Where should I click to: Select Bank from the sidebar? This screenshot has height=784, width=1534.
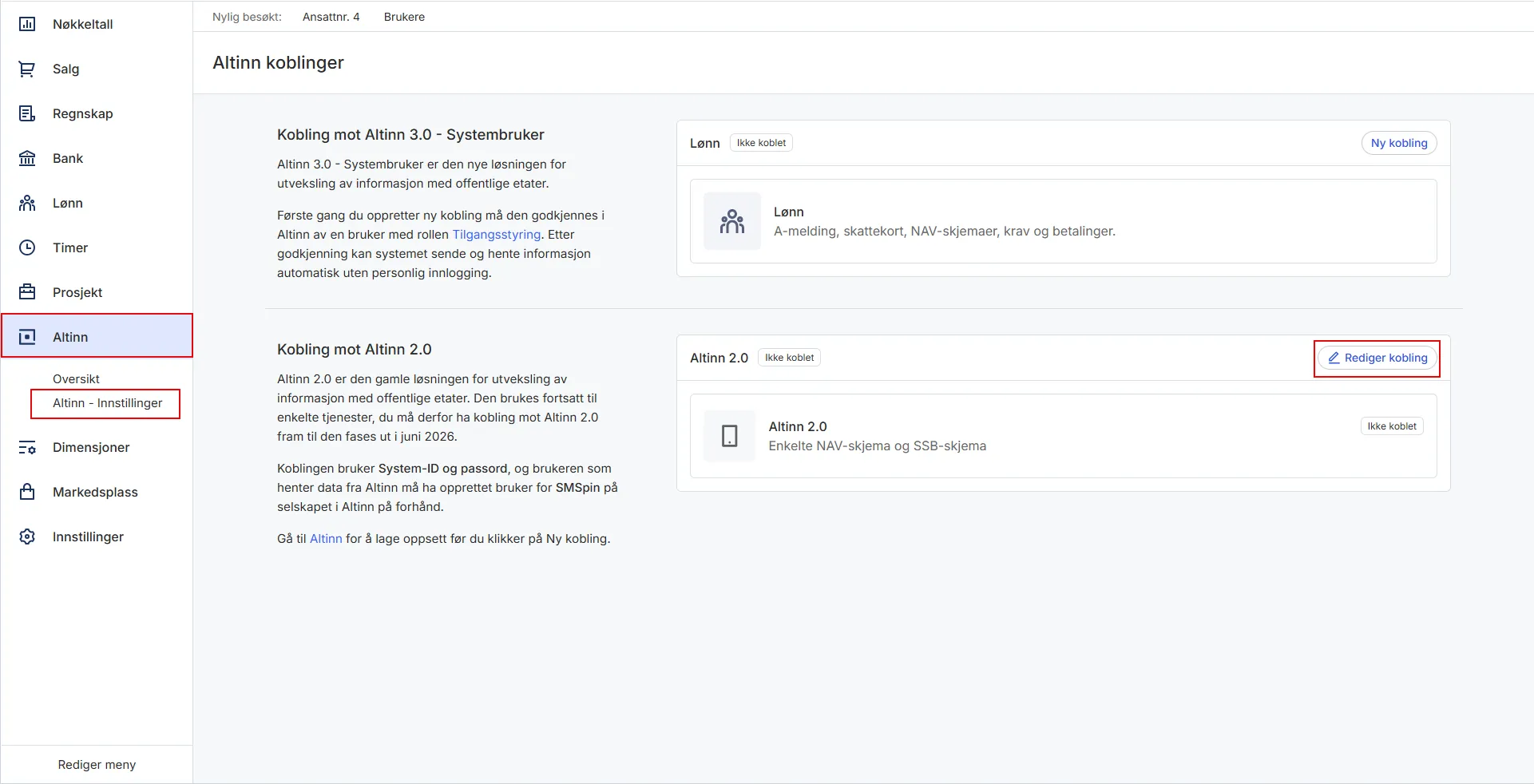pyautogui.click(x=97, y=158)
